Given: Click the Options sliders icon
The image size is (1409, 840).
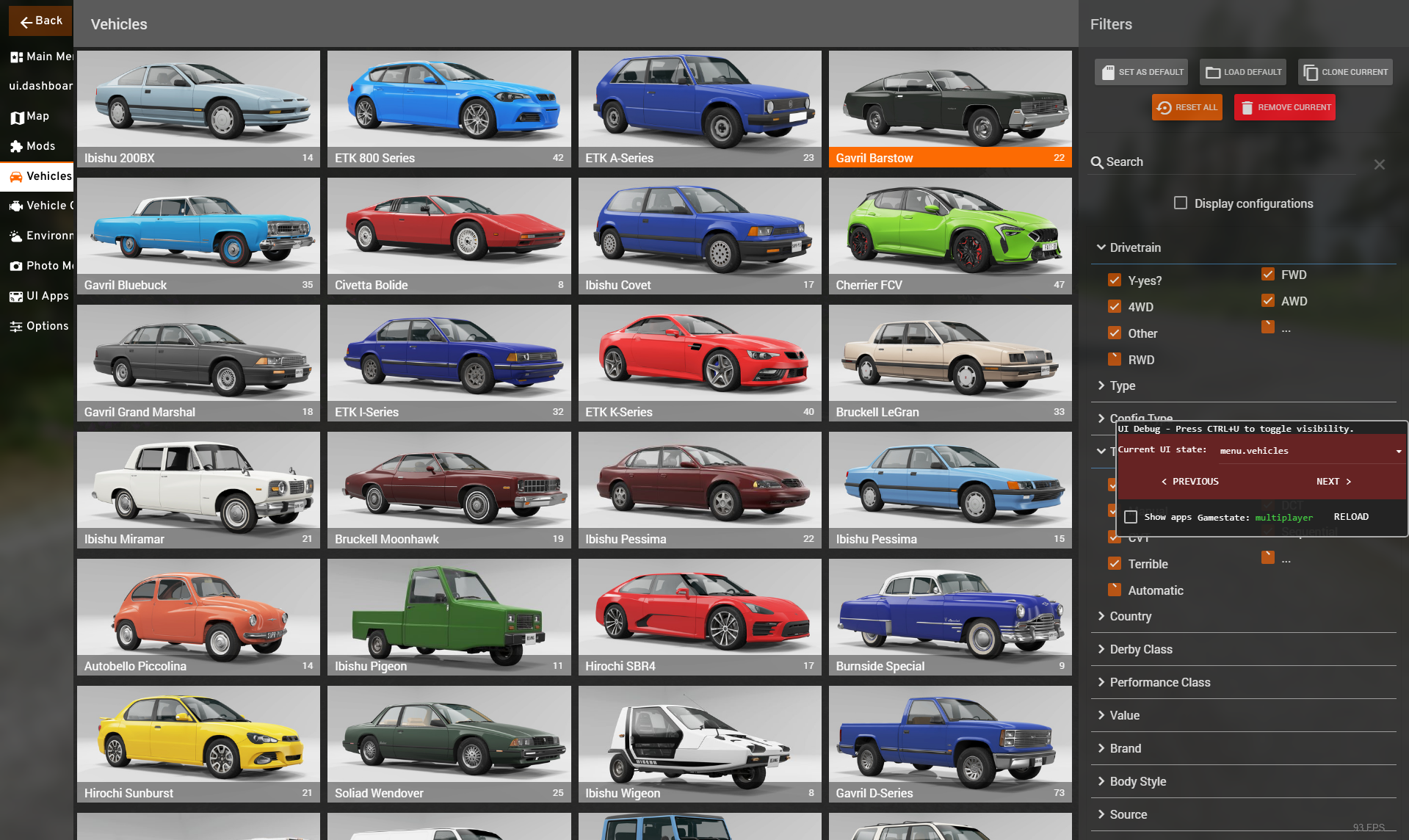Looking at the screenshot, I should click(x=16, y=327).
